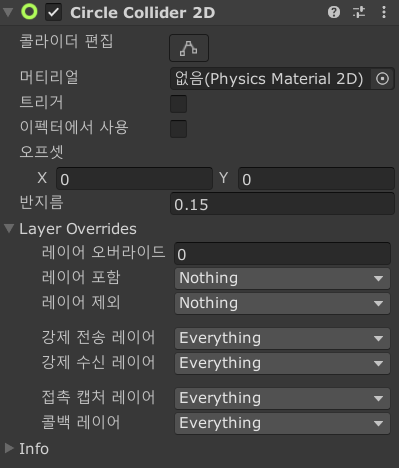
Task: Click the 강제 전송 레이어 label
Action: (99, 337)
